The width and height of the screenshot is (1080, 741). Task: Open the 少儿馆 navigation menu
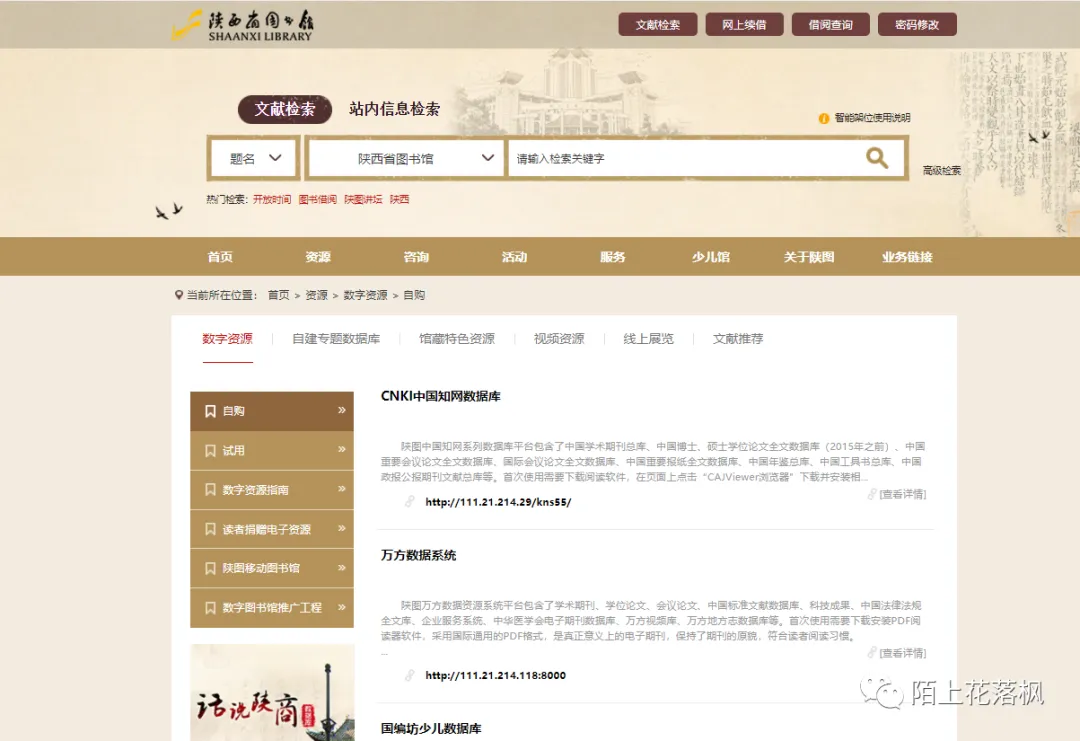(711, 257)
